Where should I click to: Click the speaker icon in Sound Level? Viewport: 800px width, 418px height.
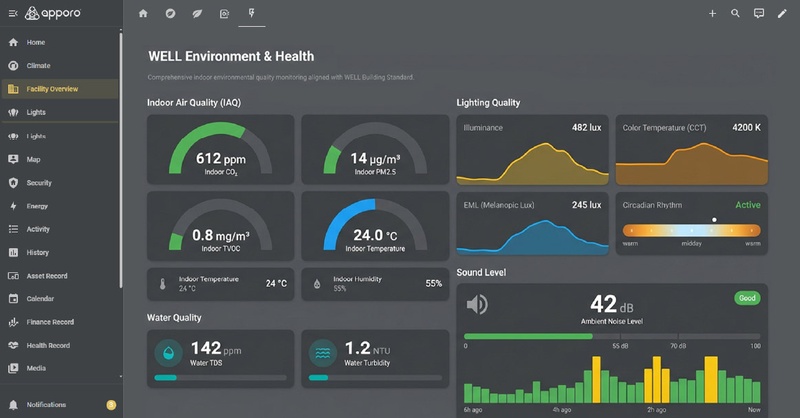(477, 305)
